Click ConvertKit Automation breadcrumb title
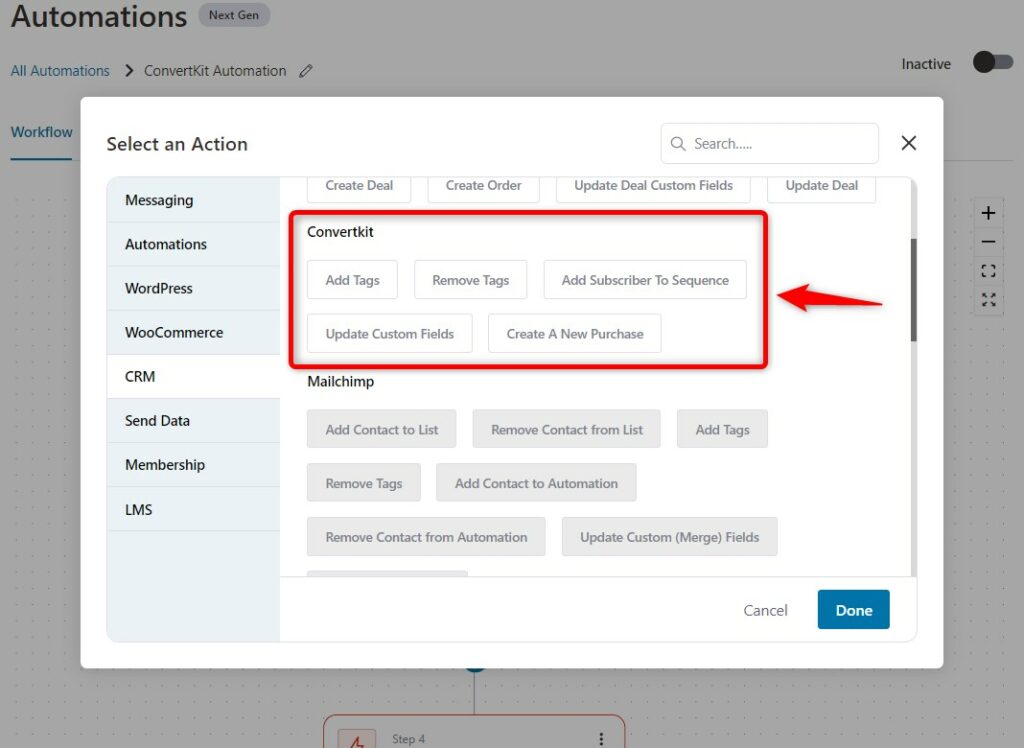The height and width of the screenshot is (748, 1024). (215, 71)
